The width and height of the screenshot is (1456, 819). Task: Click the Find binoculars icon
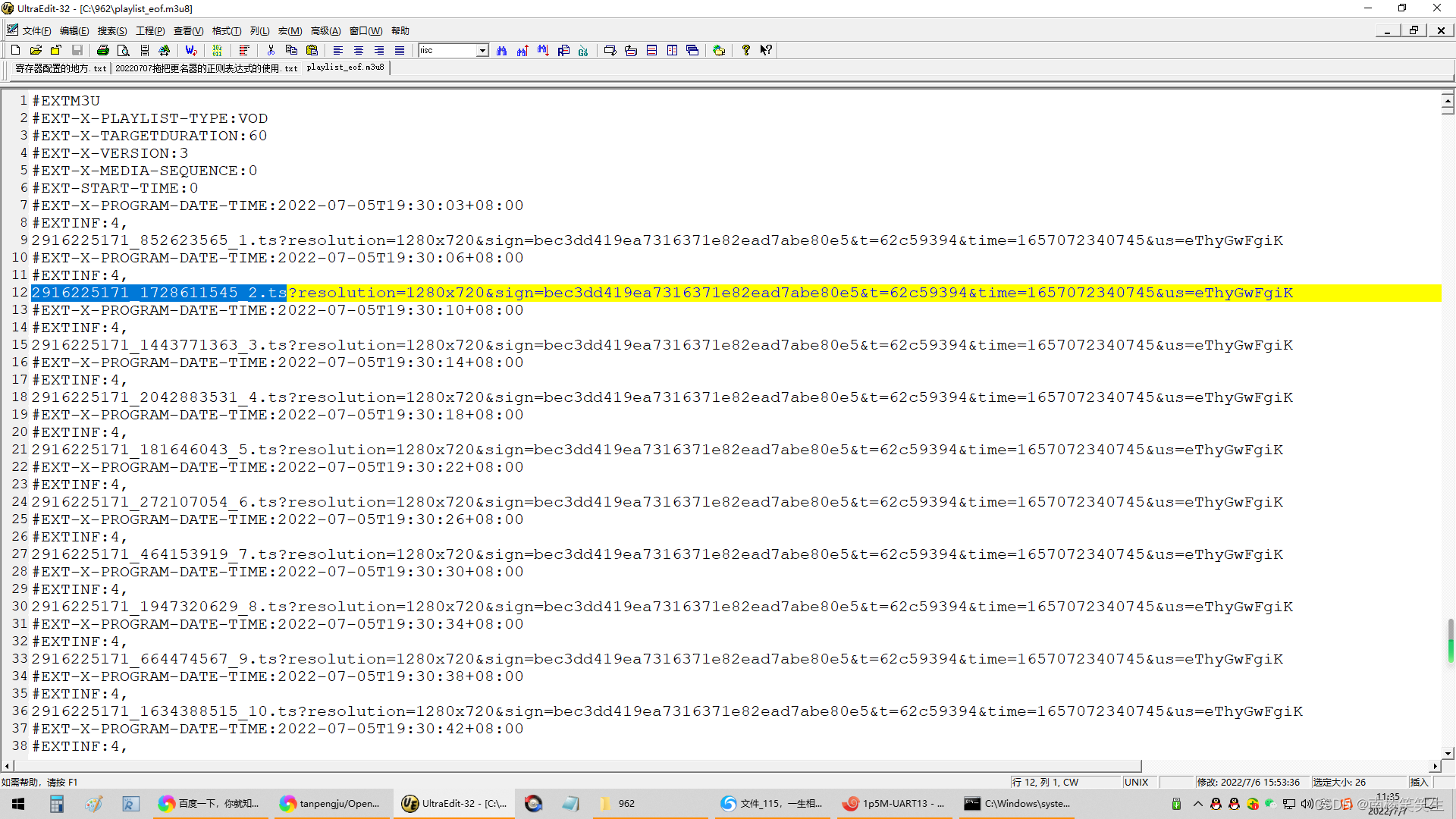tap(501, 50)
